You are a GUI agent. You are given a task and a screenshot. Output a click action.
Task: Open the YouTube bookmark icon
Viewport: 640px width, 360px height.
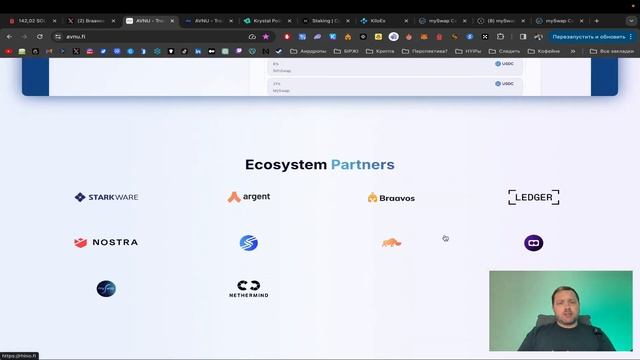point(8,51)
